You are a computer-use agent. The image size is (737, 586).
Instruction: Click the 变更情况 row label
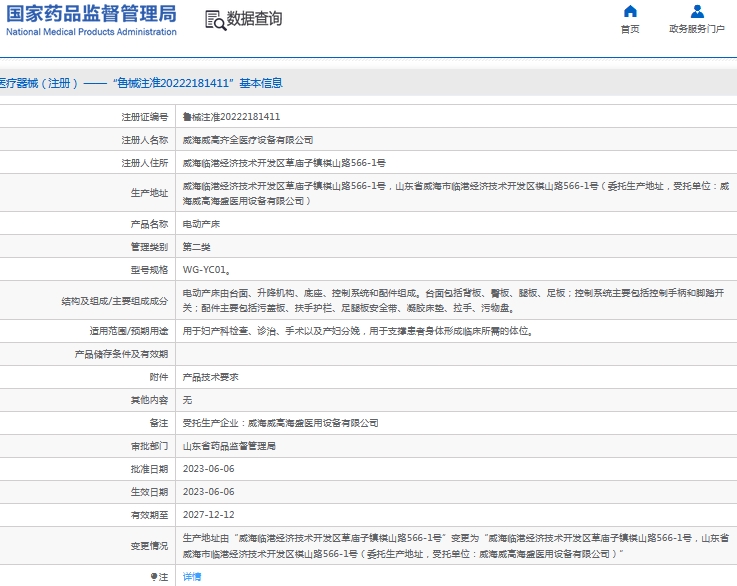pos(149,546)
